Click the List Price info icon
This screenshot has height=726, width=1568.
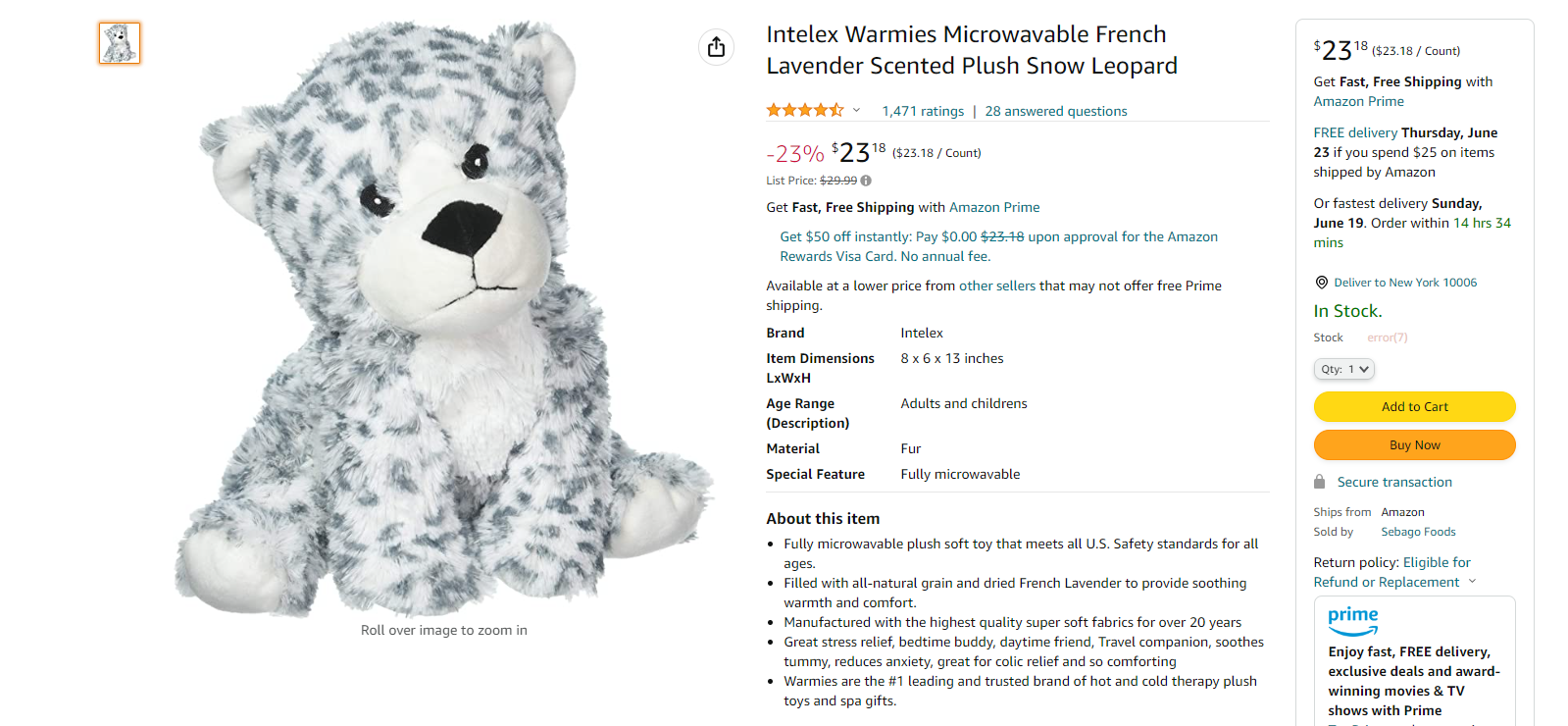pyautogui.click(x=866, y=181)
